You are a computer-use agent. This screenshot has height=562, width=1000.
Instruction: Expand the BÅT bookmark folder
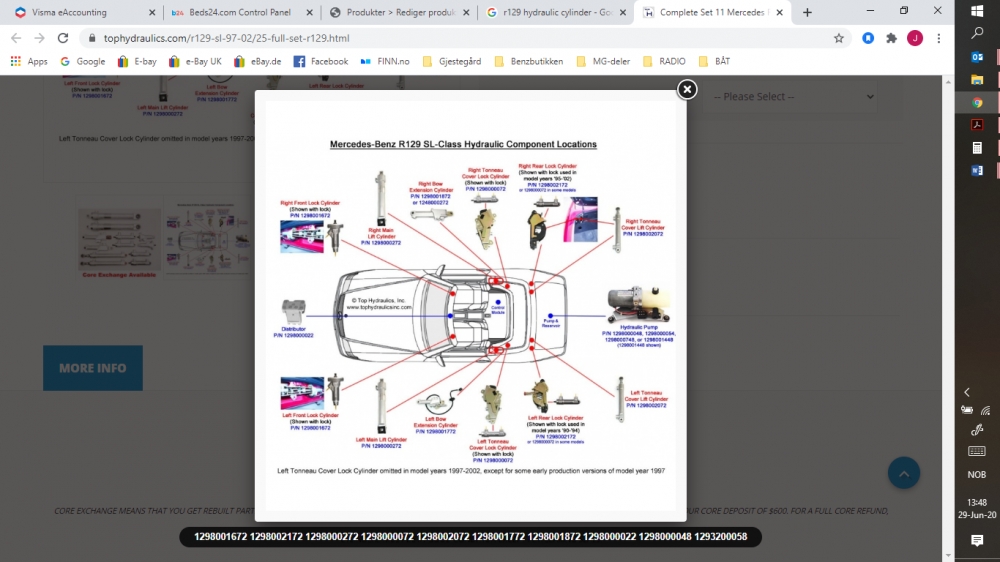(714, 61)
